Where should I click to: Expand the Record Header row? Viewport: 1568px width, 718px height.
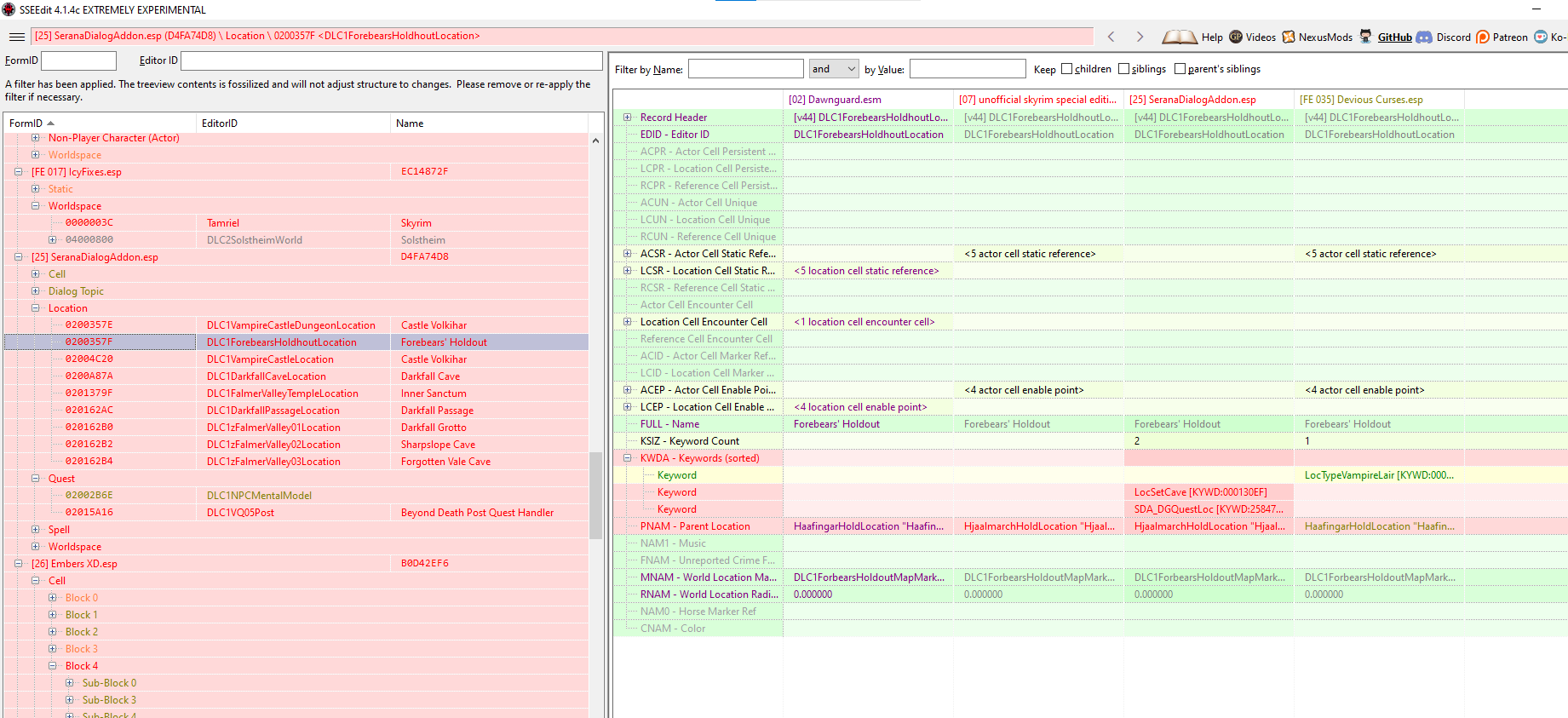click(x=628, y=118)
